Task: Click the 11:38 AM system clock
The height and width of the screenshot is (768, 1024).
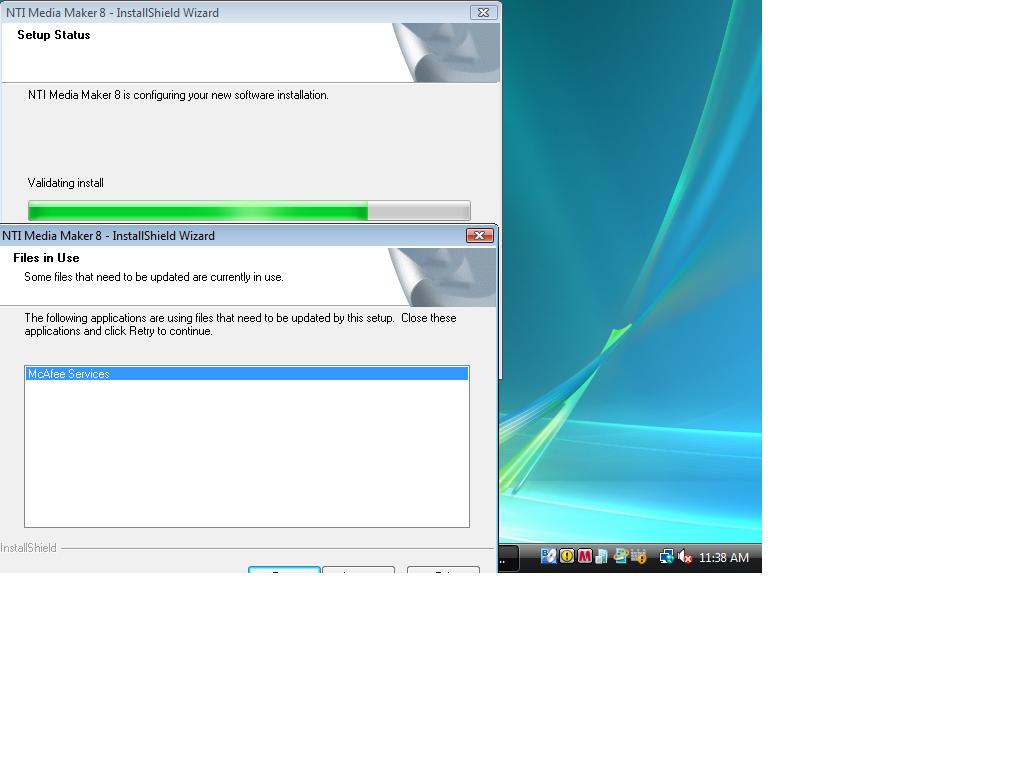Action: [x=724, y=558]
